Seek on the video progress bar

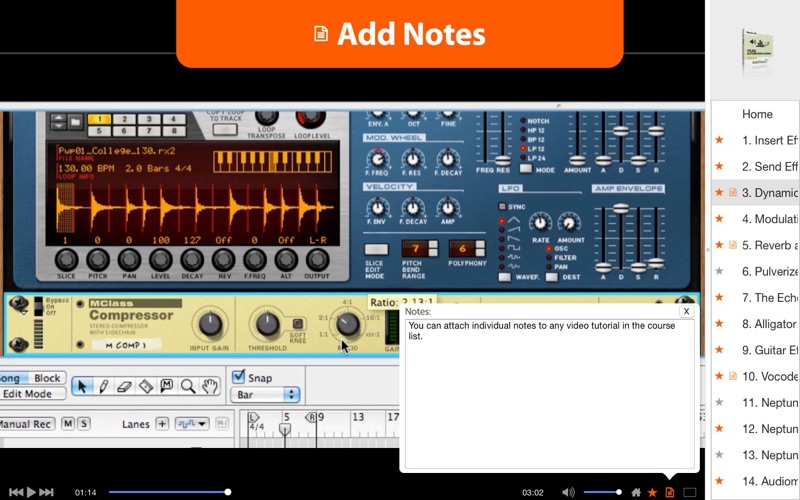[x=168, y=492]
